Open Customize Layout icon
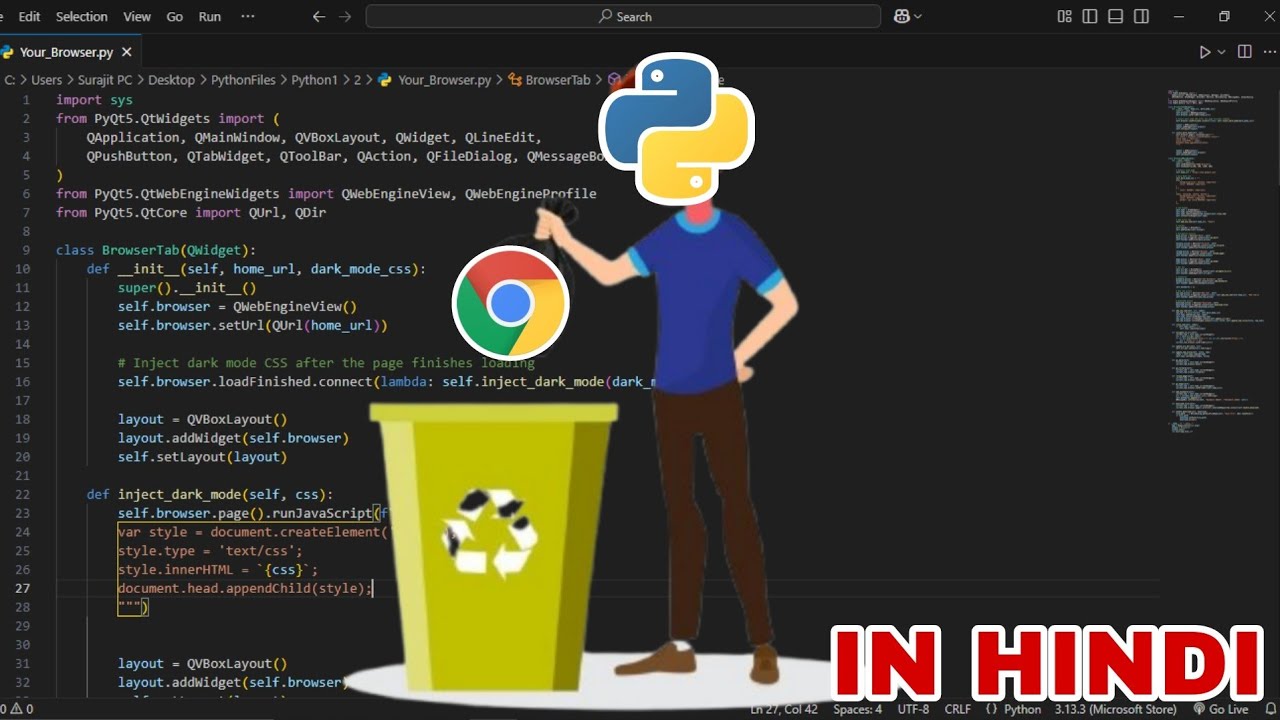 (x=1064, y=17)
